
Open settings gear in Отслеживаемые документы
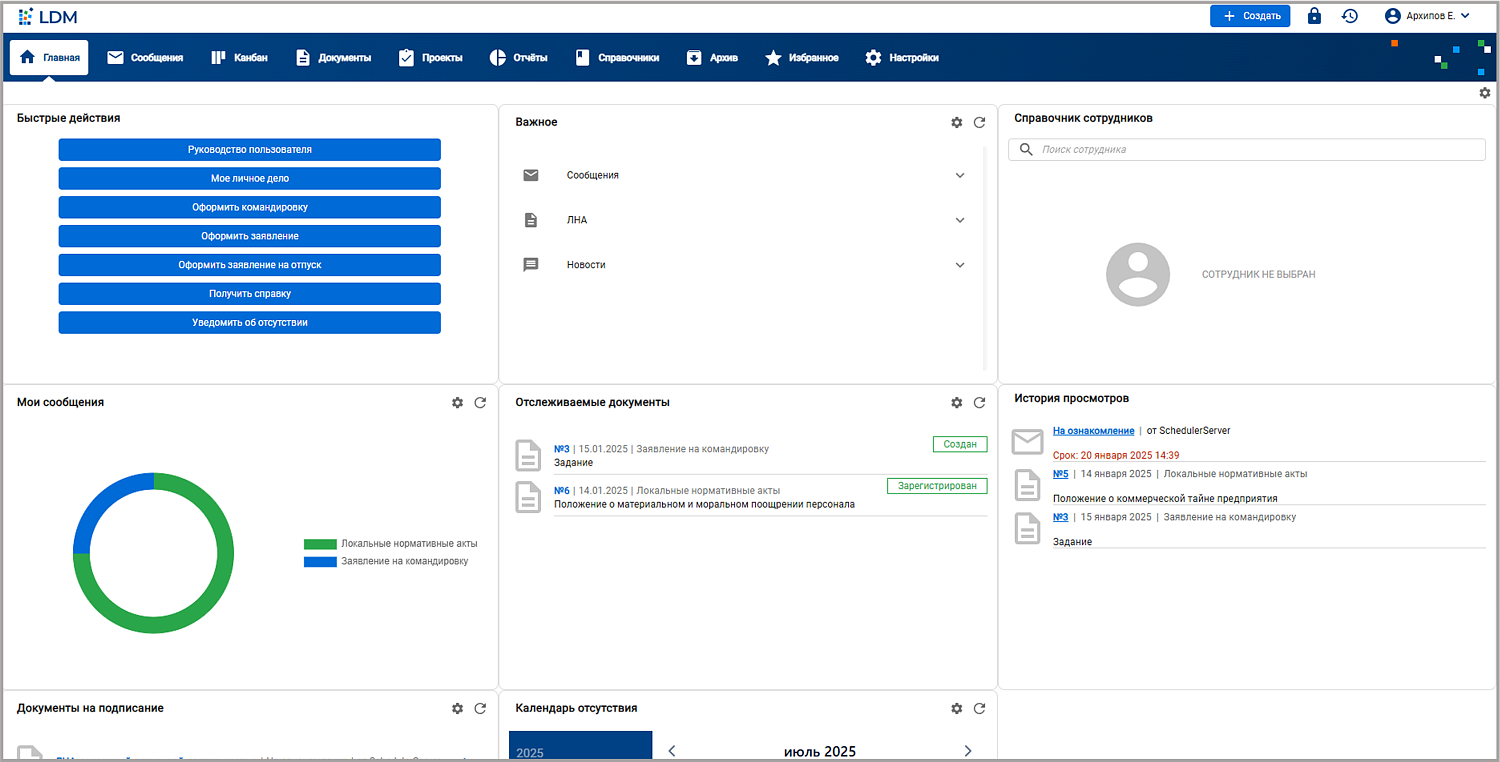[956, 402]
